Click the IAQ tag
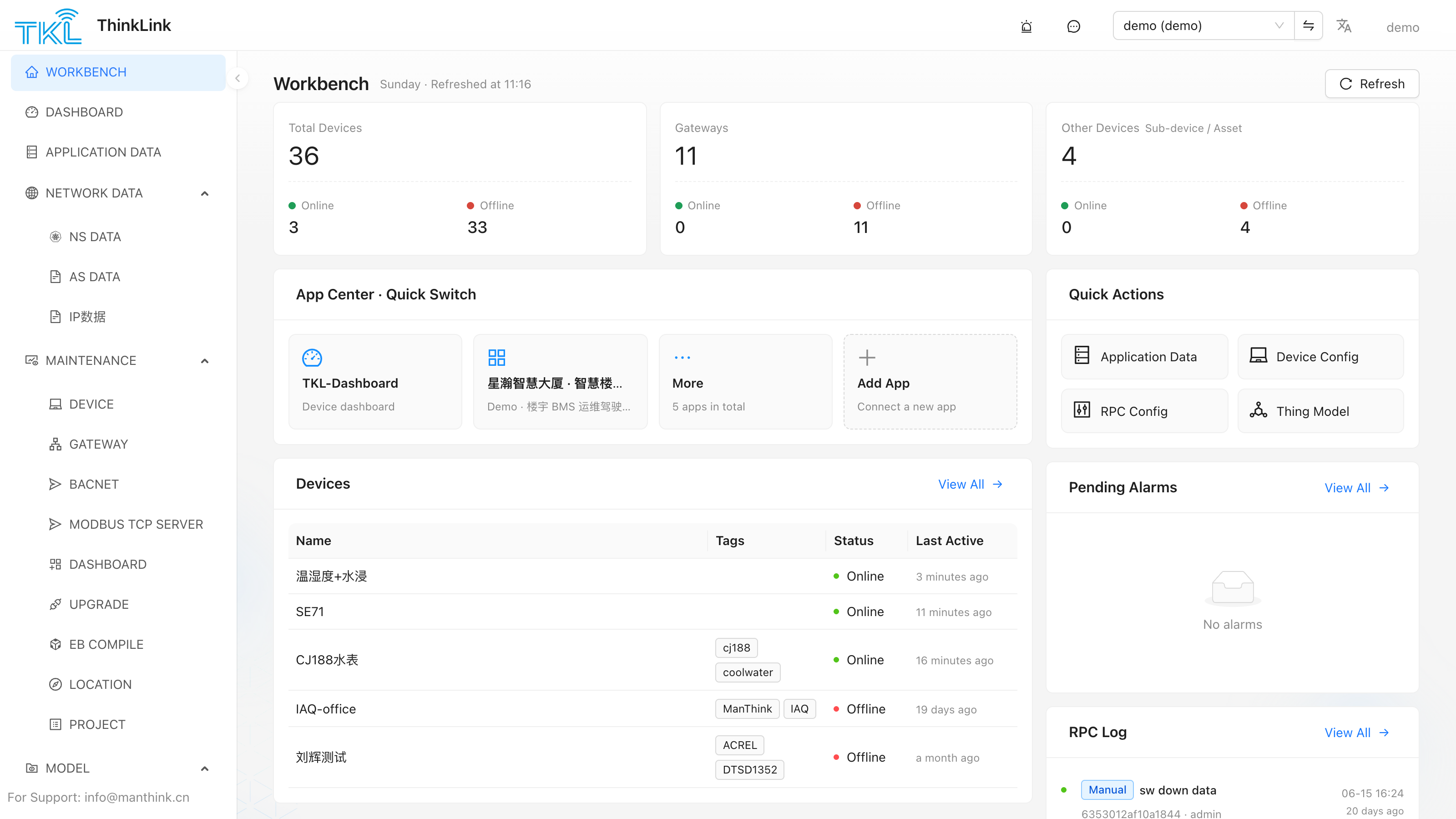Viewport: 1456px width, 819px height. tap(799, 709)
